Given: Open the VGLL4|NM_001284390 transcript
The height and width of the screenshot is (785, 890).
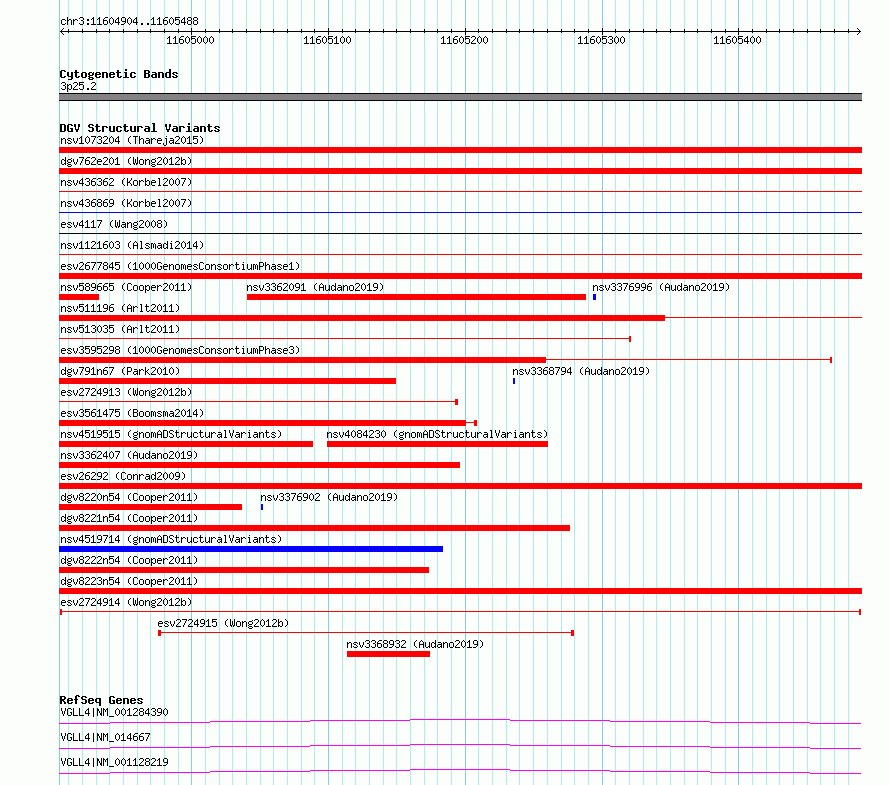Looking at the screenshot, I should (114, 712).
